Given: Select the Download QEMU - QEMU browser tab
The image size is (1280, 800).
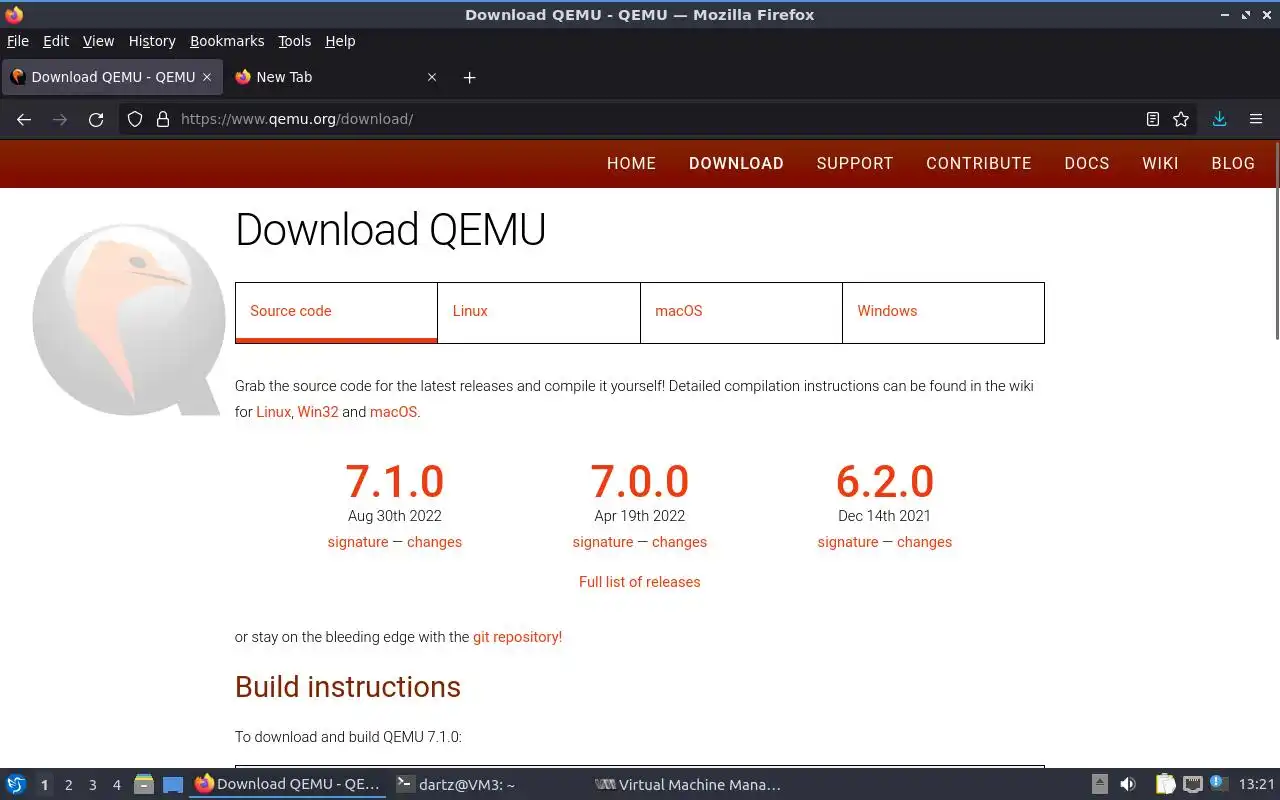Looking at the screenshot, I should (x=112, y=77).
